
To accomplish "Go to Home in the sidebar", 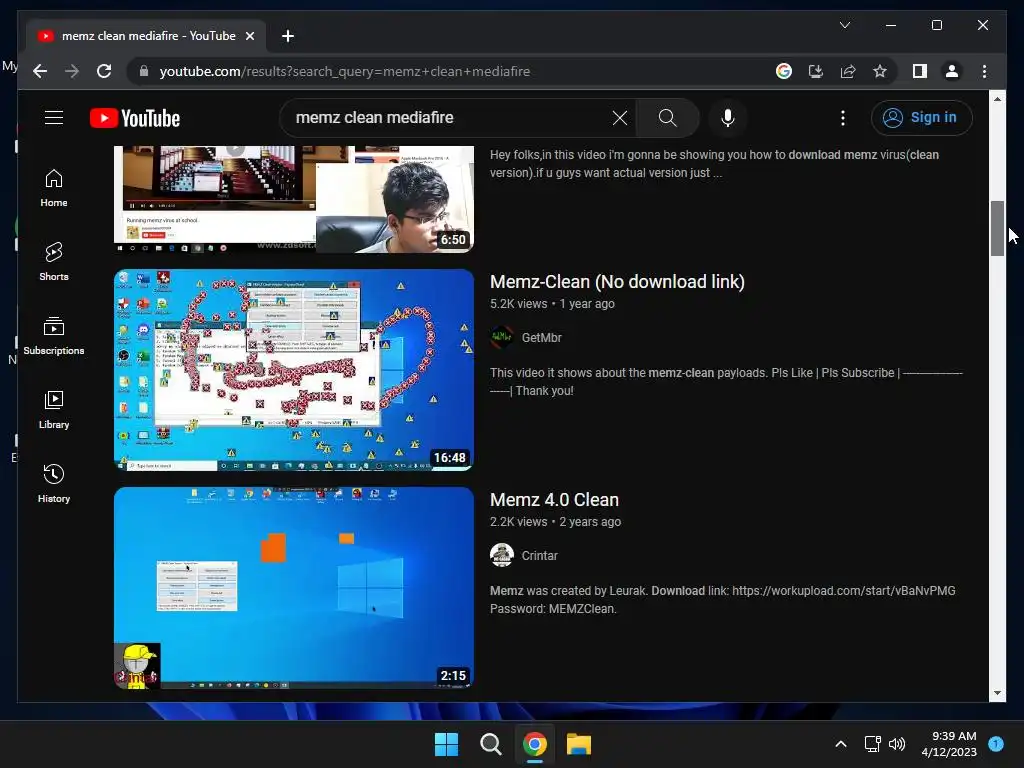I will coord(54,188).
